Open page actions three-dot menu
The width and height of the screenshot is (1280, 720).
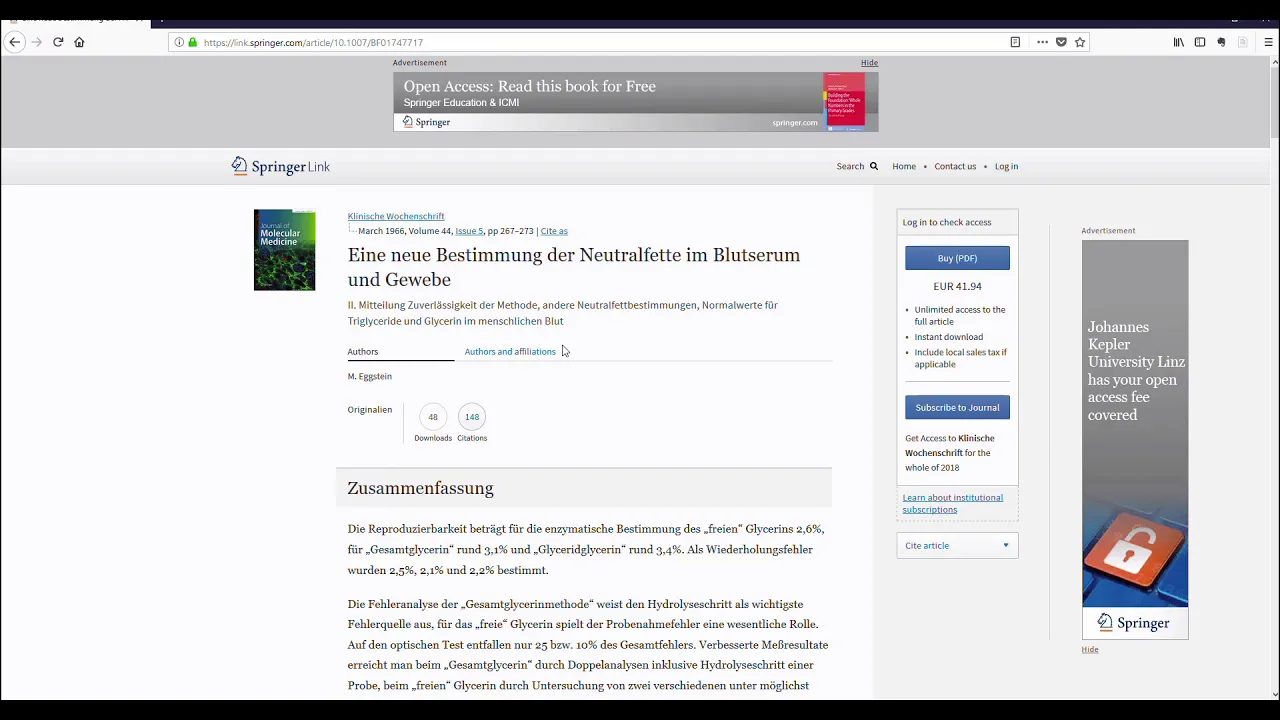[1042, 42]
